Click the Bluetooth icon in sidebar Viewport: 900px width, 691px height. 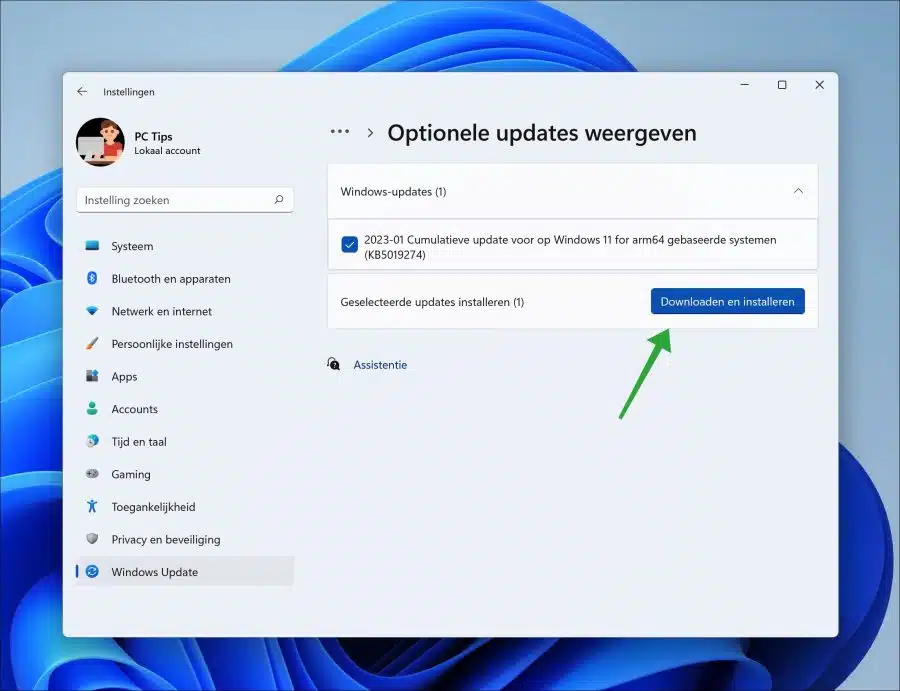click(x=92, y=278)
